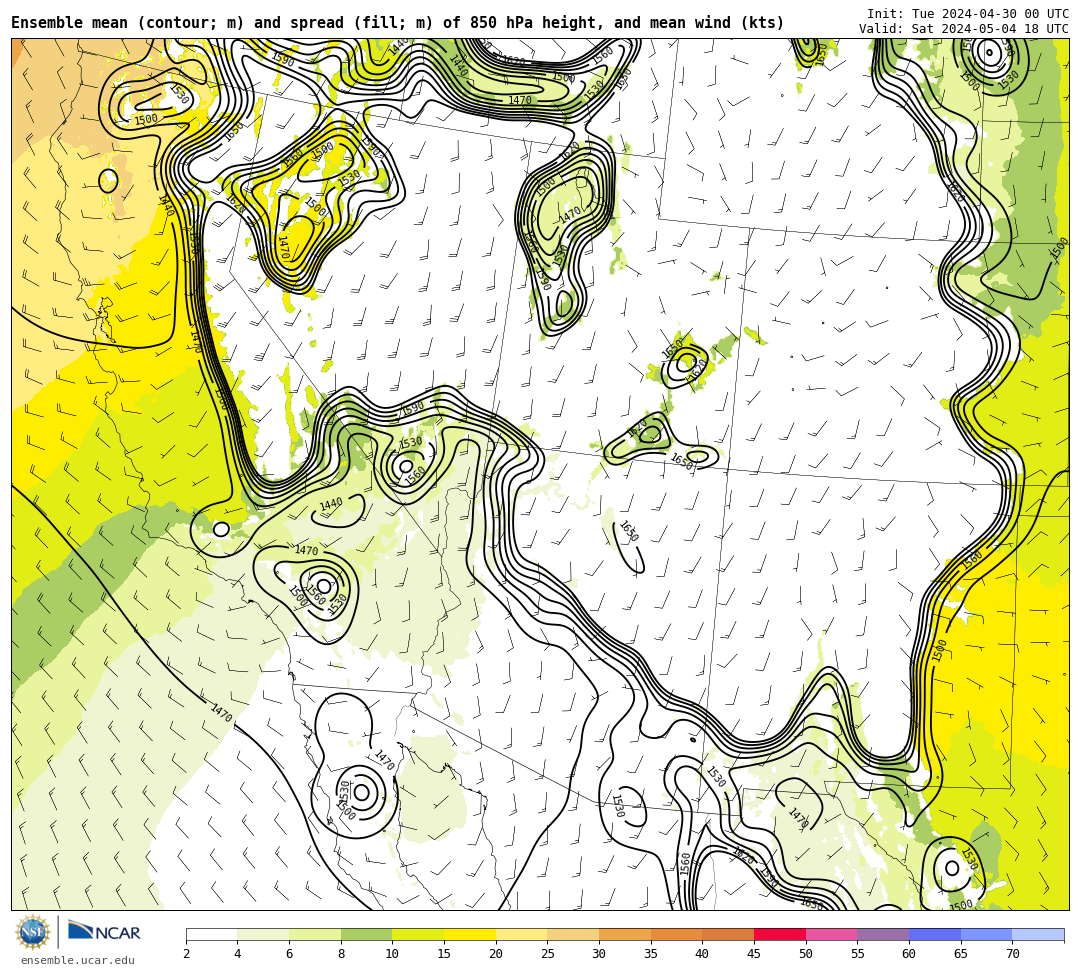Image resolution: width=1080 pixels, height=973 pixels.
Task: Select the plot title about 850 hPa height
Action: tap(397, 23)
